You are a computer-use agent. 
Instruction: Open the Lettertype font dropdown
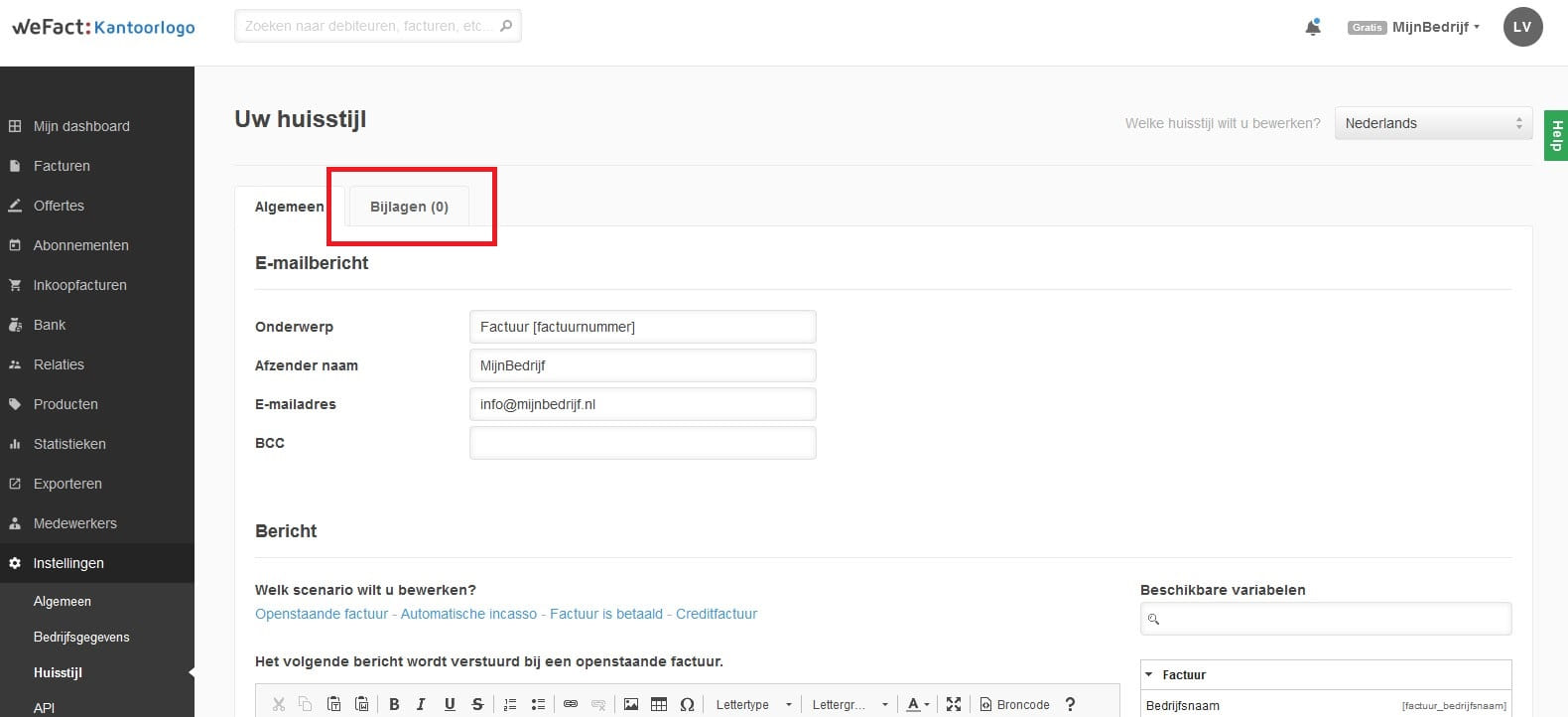(x=753, y=704)
